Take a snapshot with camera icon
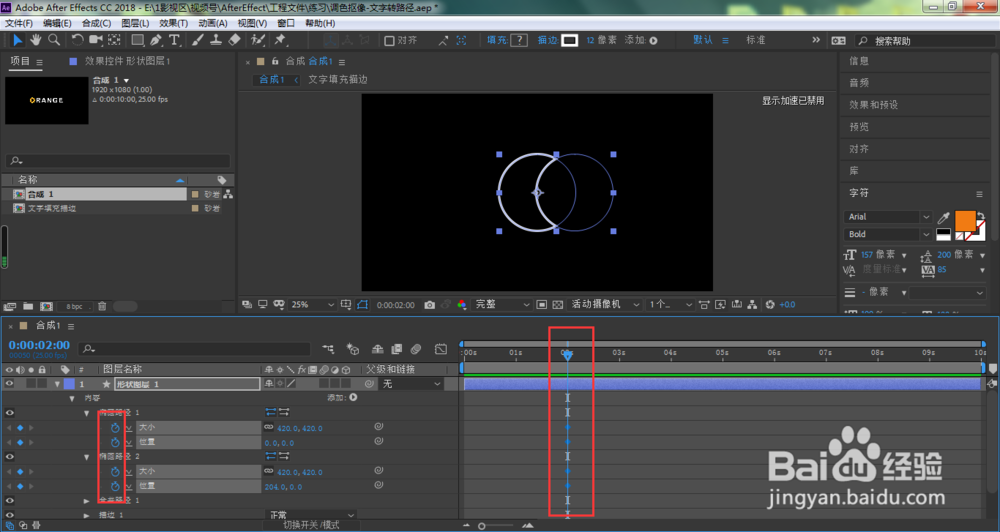The width and height of the screenshot is (1000, 532). 430,305
